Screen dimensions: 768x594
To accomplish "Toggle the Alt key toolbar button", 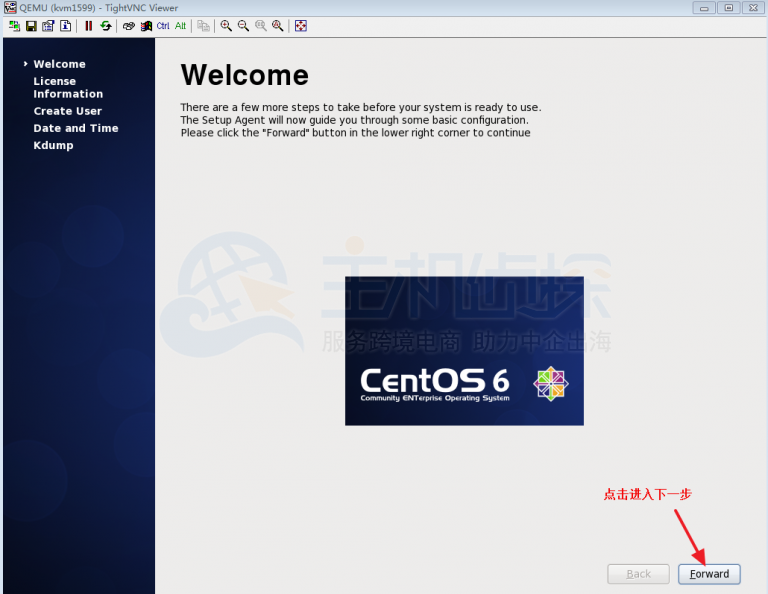I will 181,26.
